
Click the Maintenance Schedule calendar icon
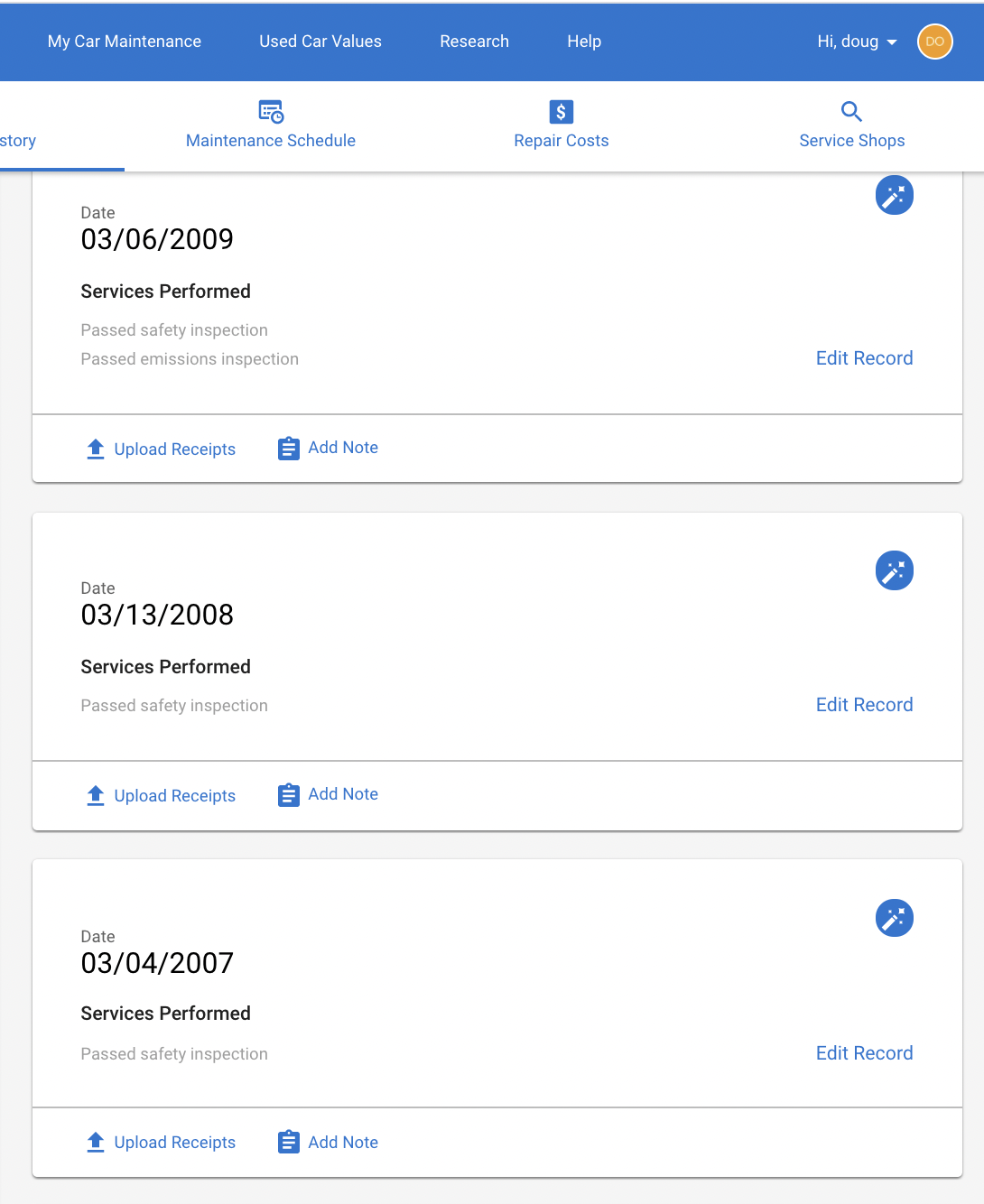[271, 112]
